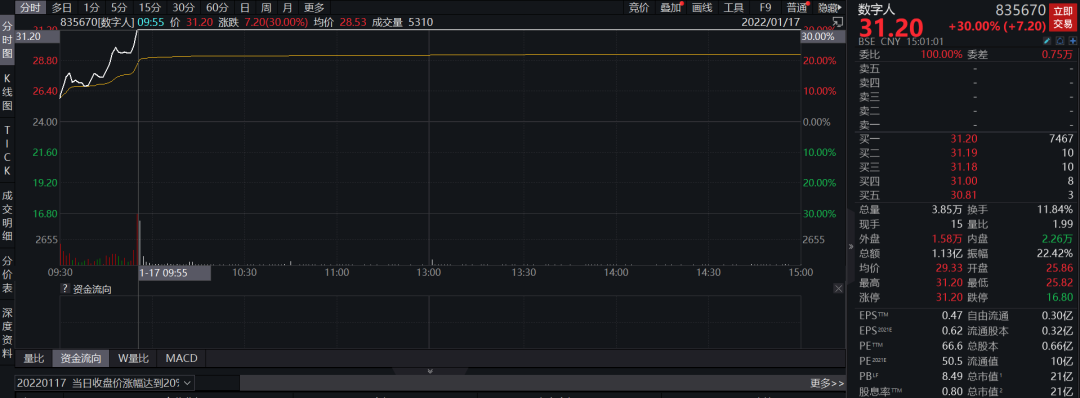Viewport: 1080px width, 398px height.
Task: Select the W量比 indicator tab
Action: pos(134,358)
